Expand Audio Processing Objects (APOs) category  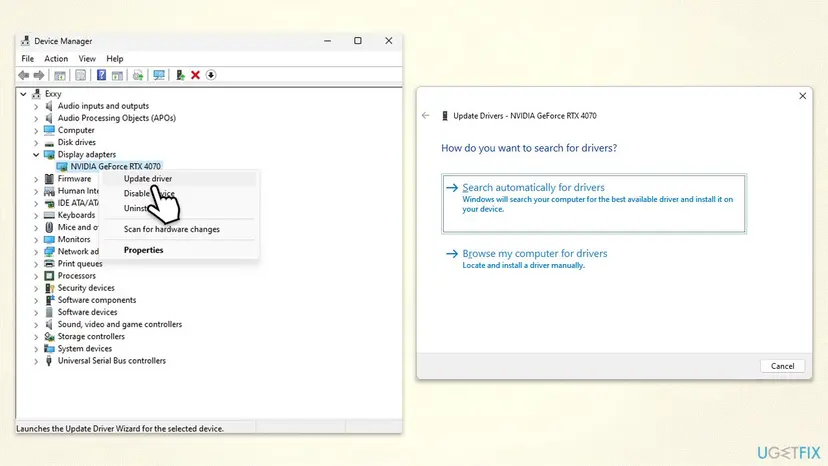(36, 118)
